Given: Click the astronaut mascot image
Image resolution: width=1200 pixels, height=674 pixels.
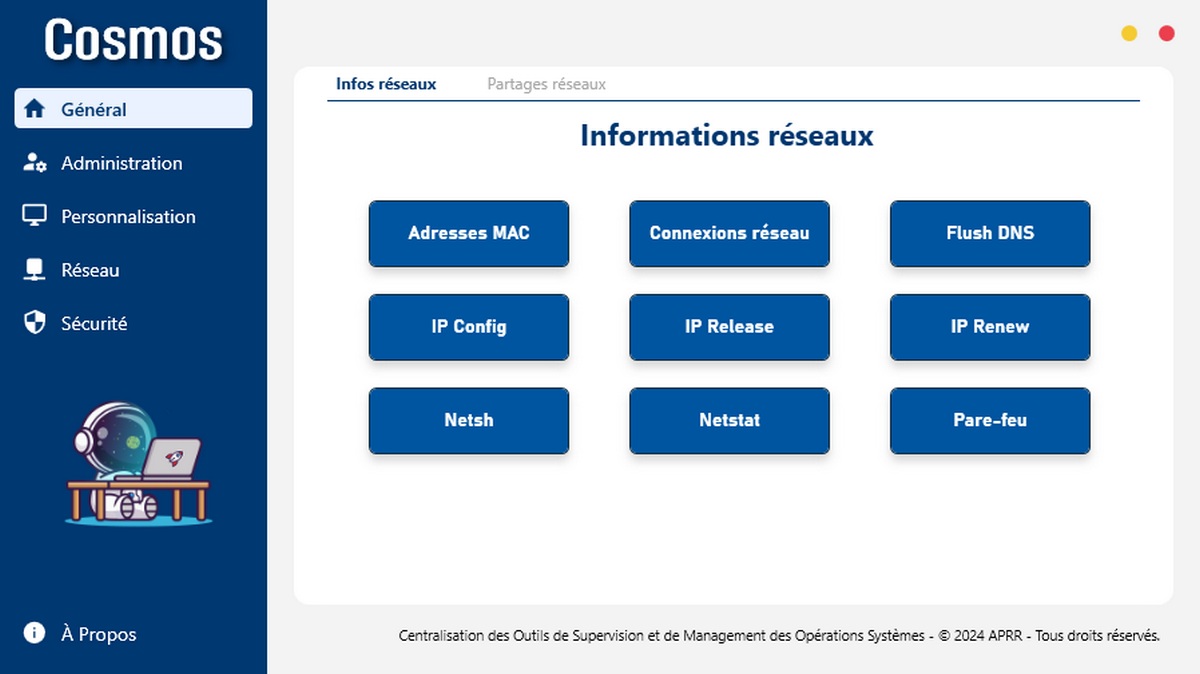Looking at the screenshot, I should click(137, 462).
